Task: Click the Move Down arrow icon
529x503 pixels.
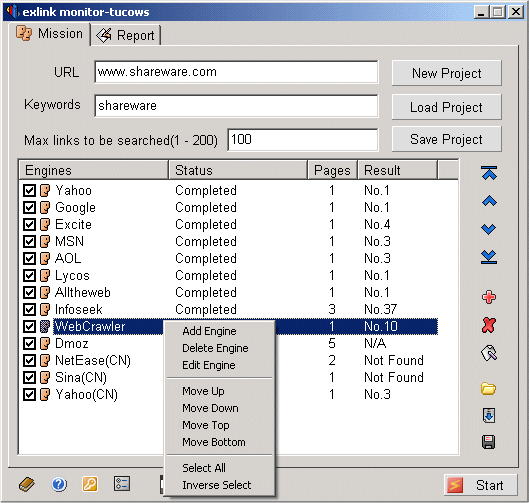Action: [489, 229]
